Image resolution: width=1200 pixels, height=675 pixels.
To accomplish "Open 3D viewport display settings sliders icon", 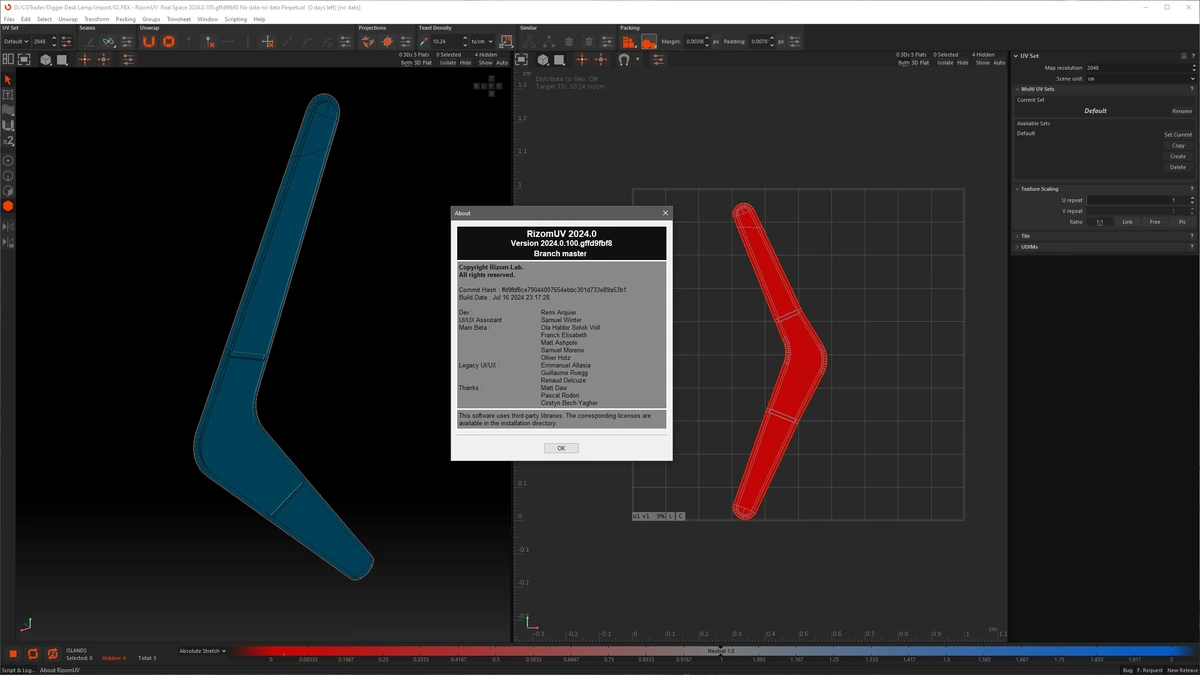I will pos(128,60).
